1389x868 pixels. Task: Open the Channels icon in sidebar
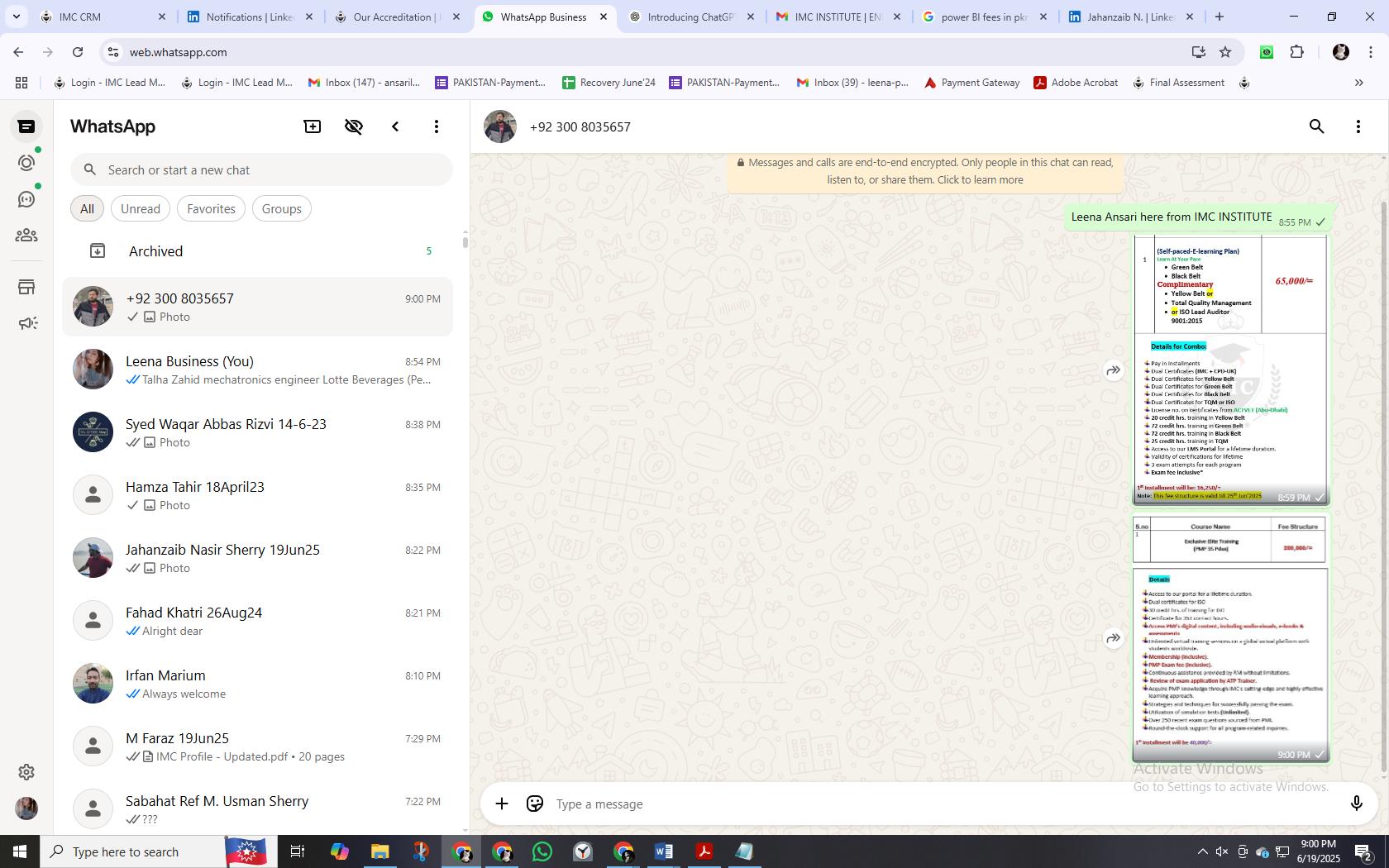click(26, 199)
